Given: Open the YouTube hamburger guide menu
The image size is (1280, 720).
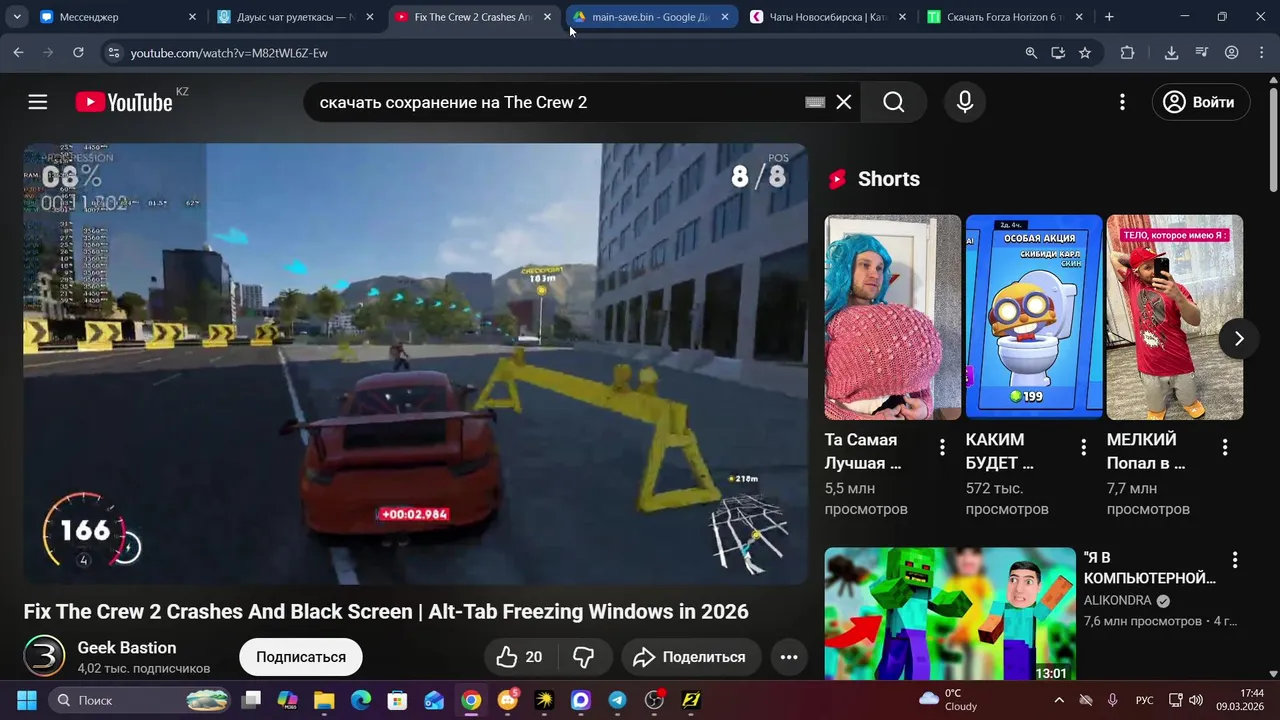Looking at the screenshot, I should (x=38, y=102).
